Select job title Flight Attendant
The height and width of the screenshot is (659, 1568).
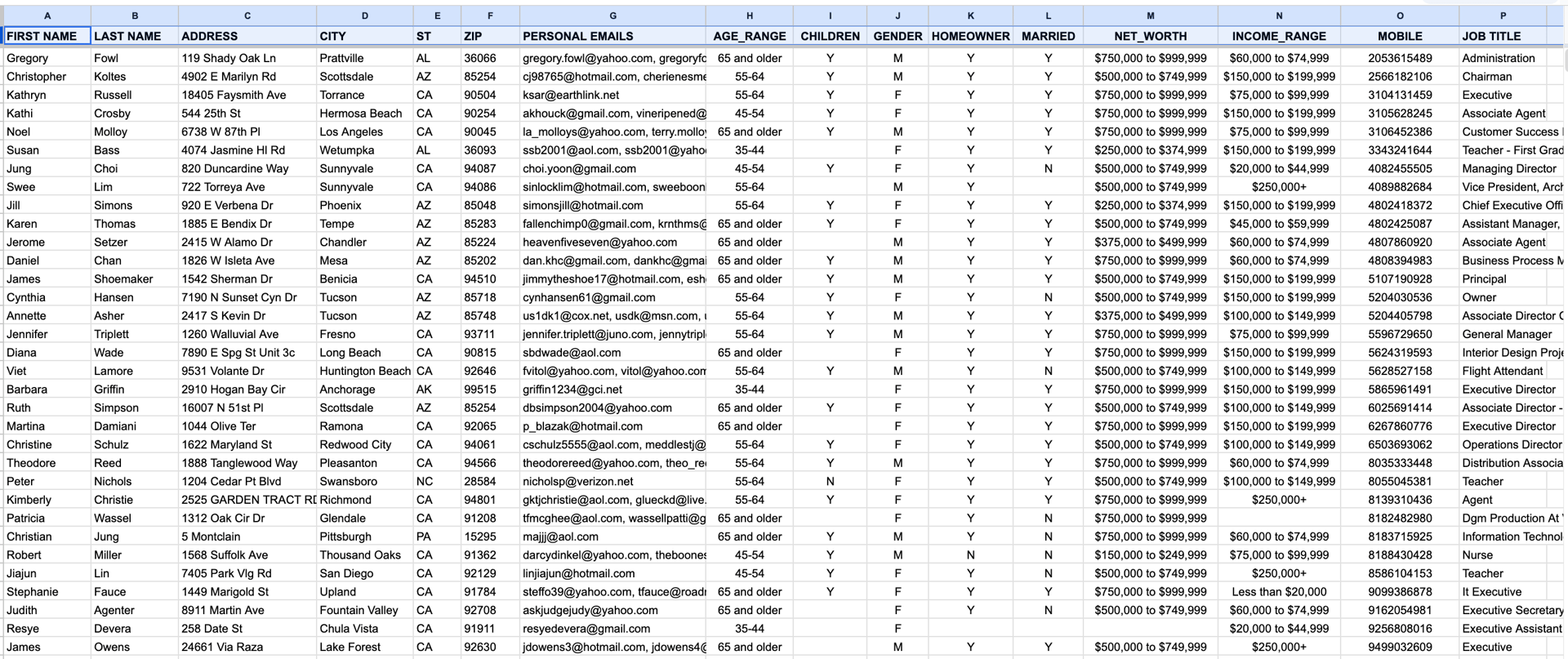point(1502,371)
